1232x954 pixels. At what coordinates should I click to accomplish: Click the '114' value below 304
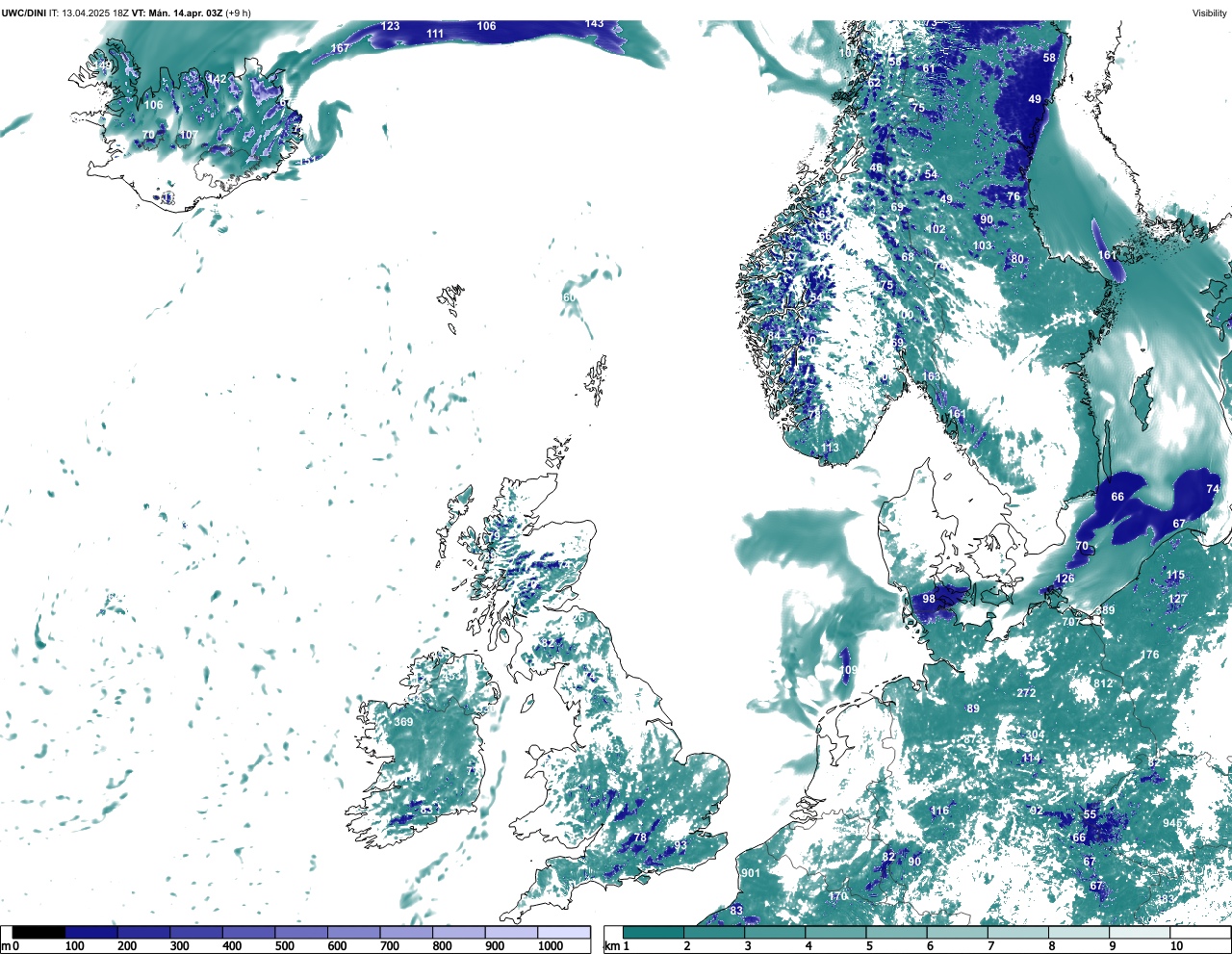pyautogui.click(x=1031, y=759)
